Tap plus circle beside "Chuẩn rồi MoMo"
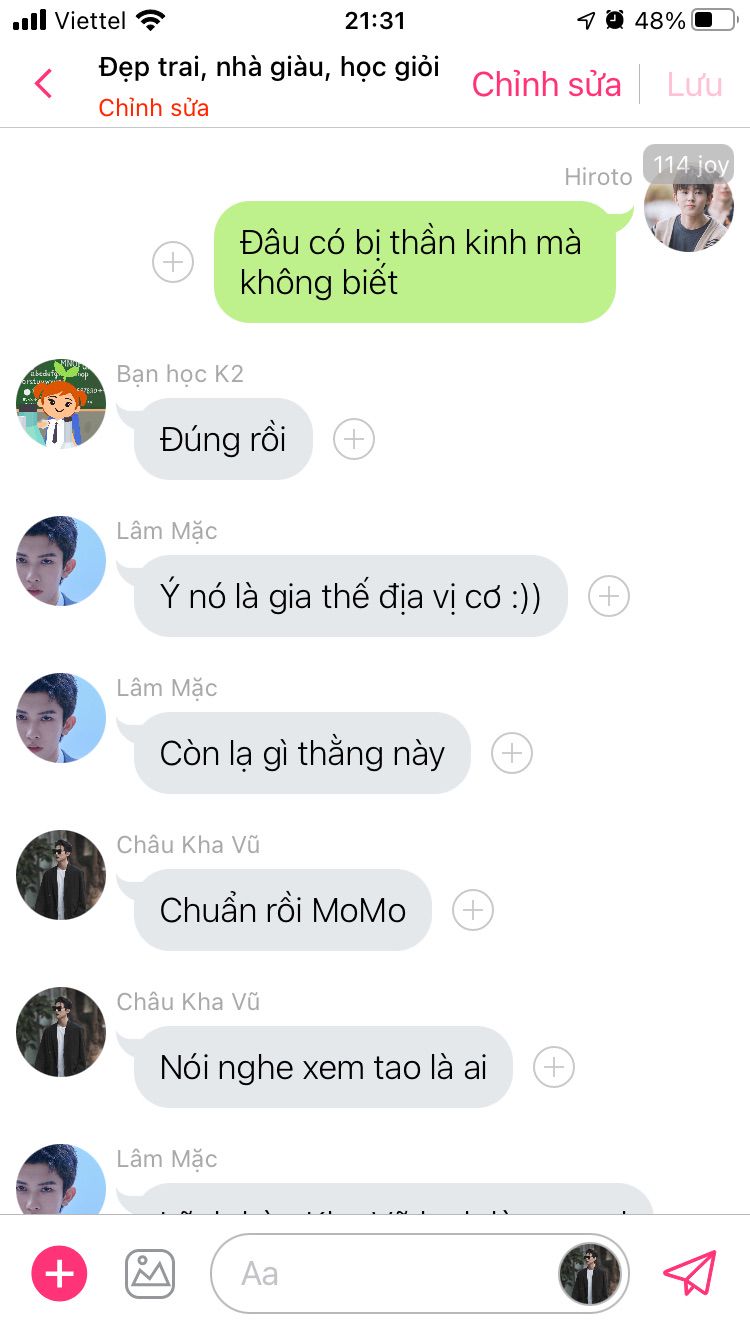This screenshot has height=1334, width=750. pyautogui.click(x=473, y=910)
